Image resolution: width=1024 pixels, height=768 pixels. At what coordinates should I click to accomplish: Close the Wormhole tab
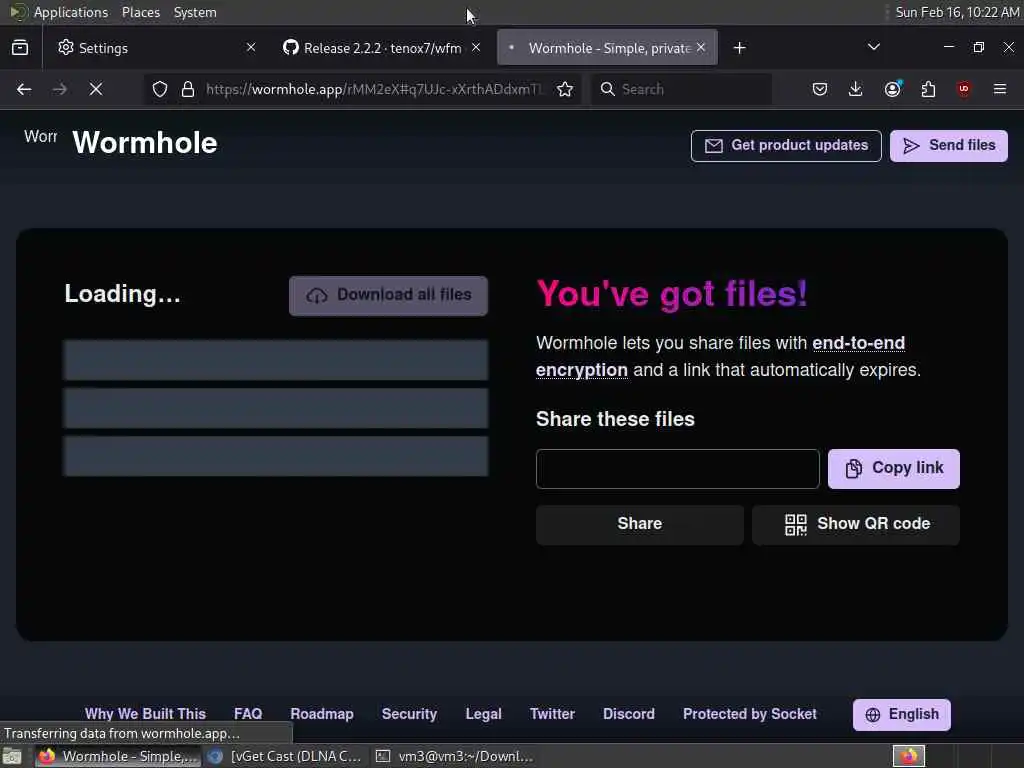[x=701, y=48]
